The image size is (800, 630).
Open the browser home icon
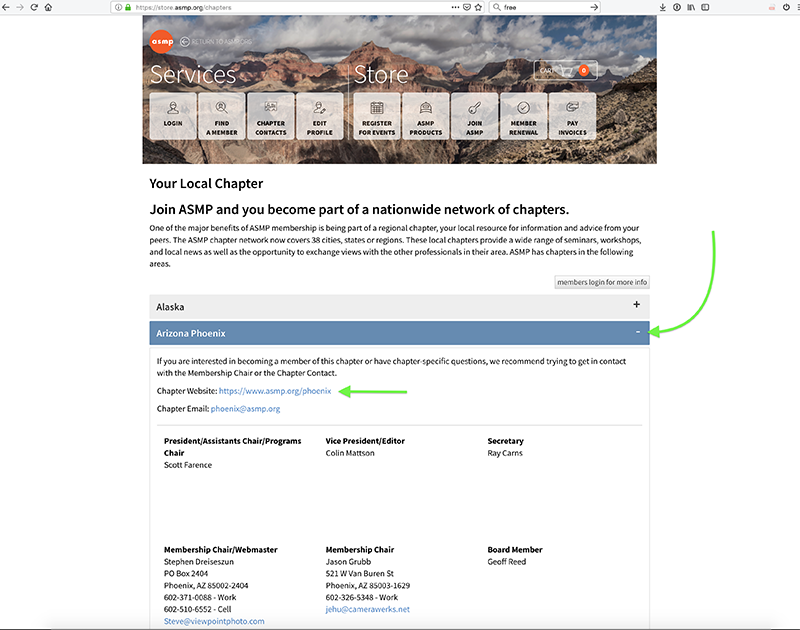click(48, 7)
